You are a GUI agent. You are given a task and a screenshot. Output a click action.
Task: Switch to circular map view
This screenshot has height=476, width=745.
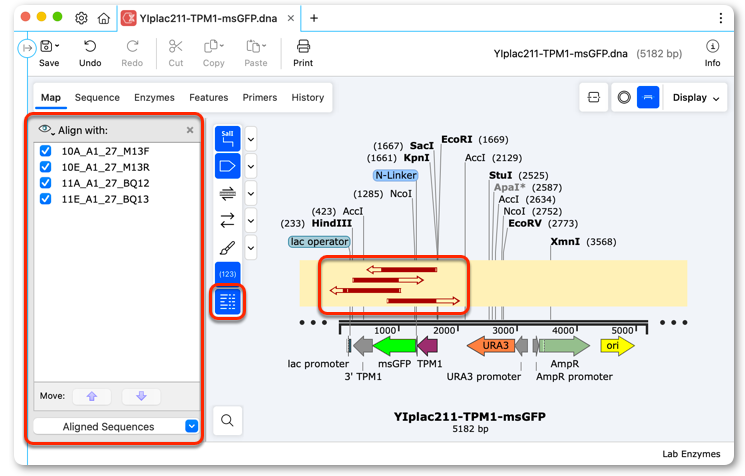point(624,97)
